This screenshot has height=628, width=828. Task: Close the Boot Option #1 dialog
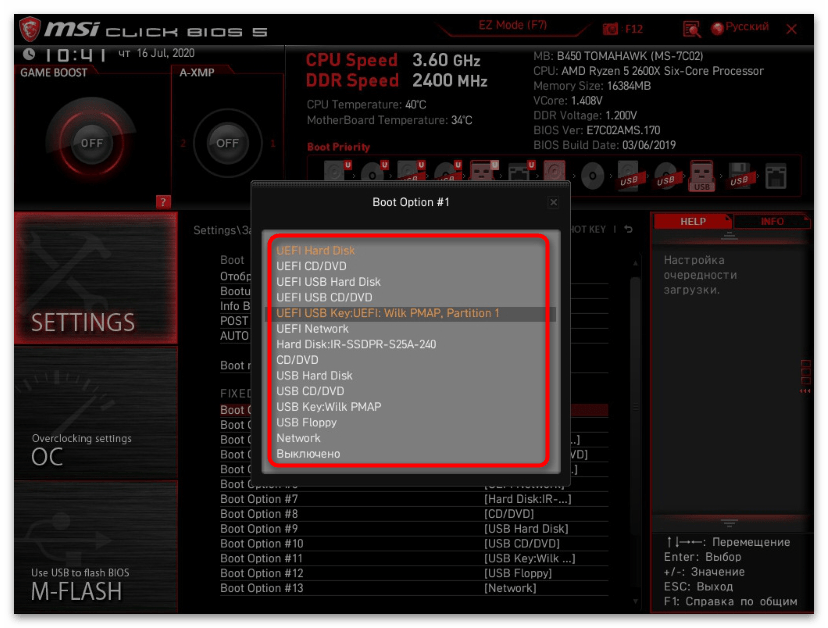tap(553, 202)
